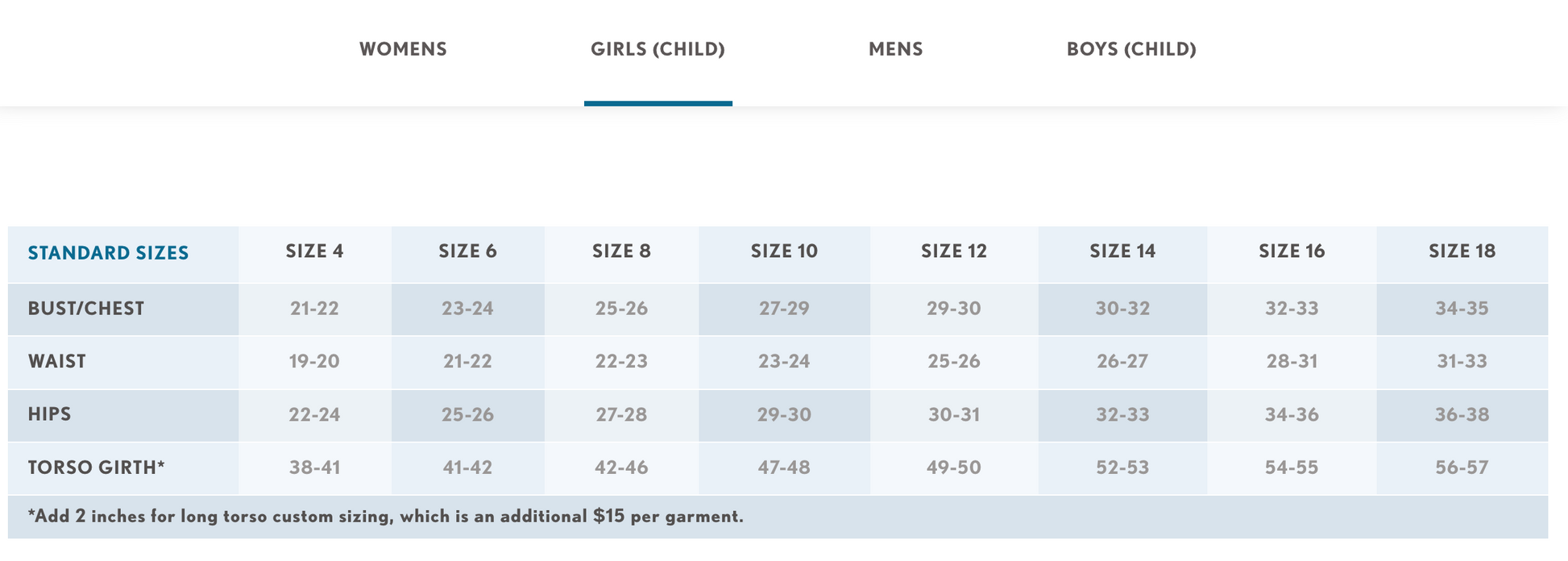Select the Size 10 column header
Viewport: 1568px width, 561px height.
(x=784, y=251)
